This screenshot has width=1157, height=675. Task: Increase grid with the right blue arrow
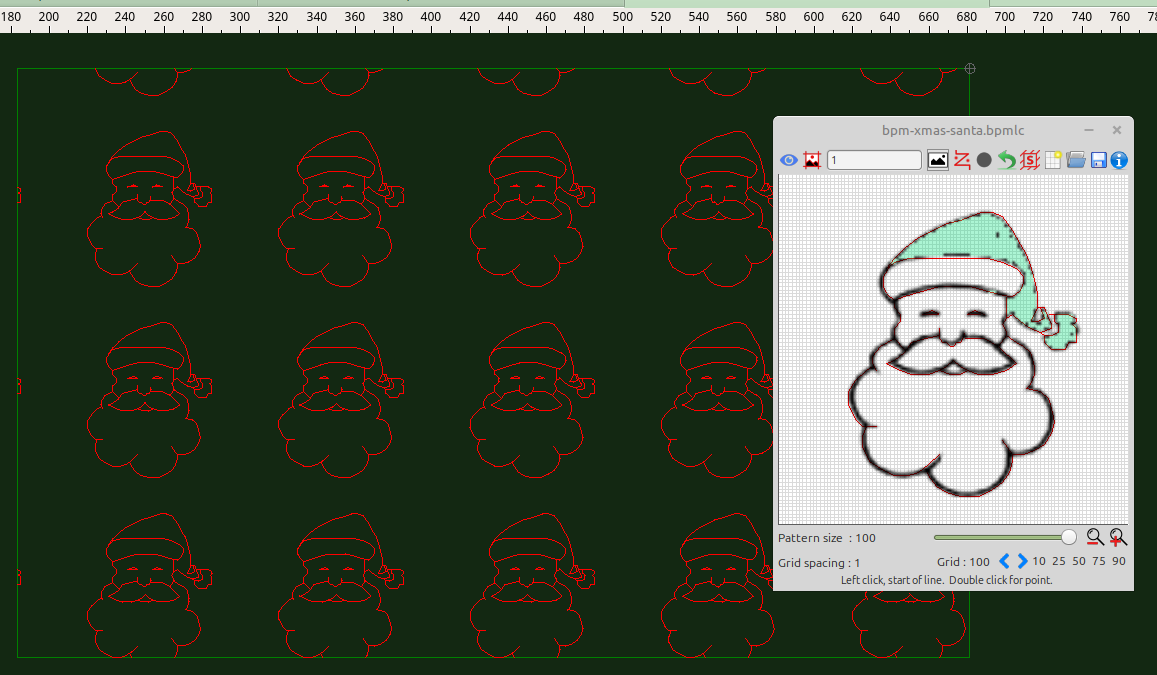point(1022,561)
